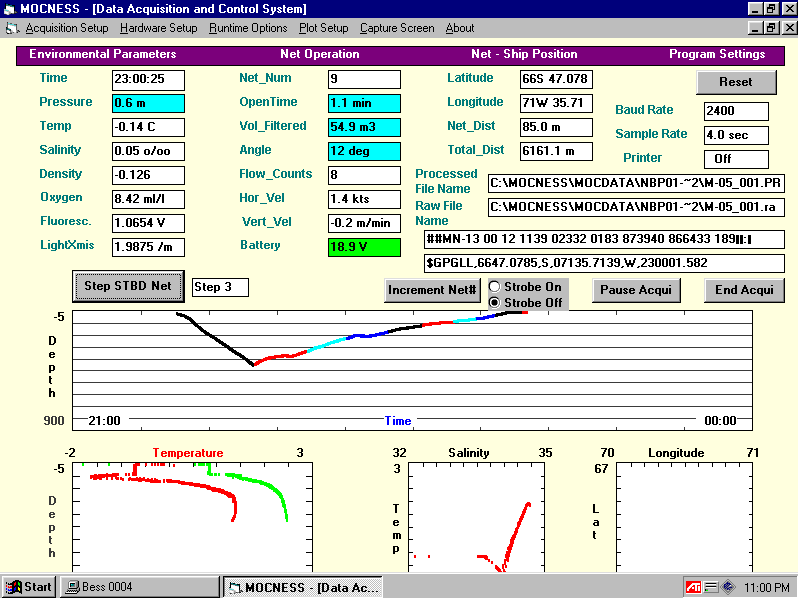Open the Windows Start button
The height and width of the screenshot is (598, 798).
pos(29,587)
